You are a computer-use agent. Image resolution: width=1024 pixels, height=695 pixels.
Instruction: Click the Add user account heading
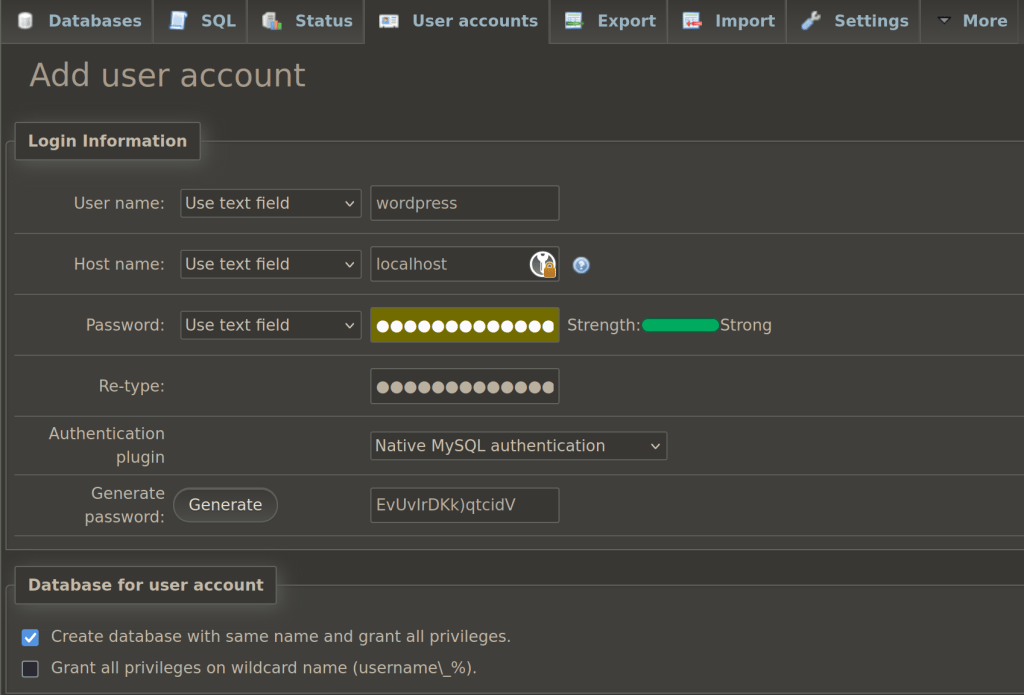pos(167,75)
